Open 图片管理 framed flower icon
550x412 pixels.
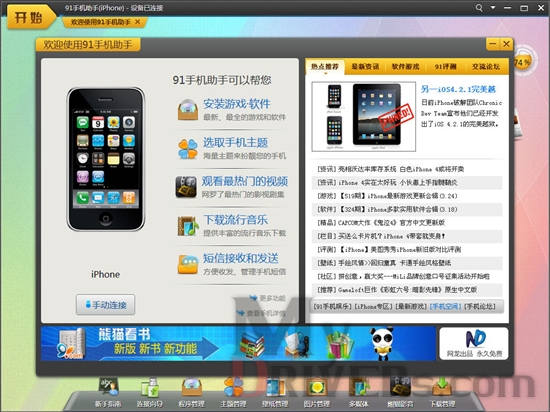(317, 393)
